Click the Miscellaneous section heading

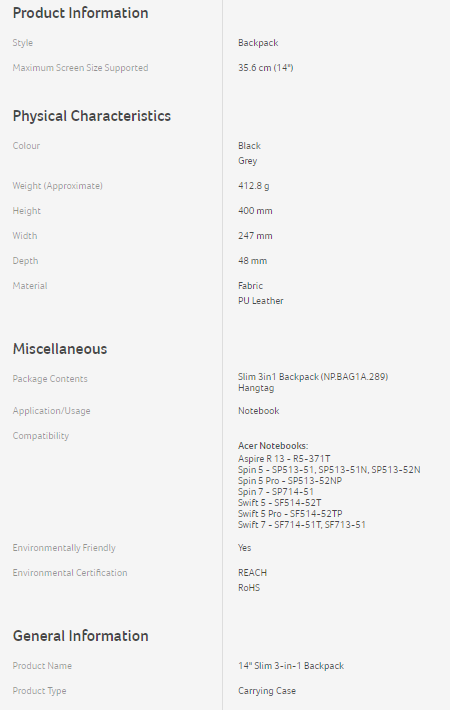[x=60, y=349]
